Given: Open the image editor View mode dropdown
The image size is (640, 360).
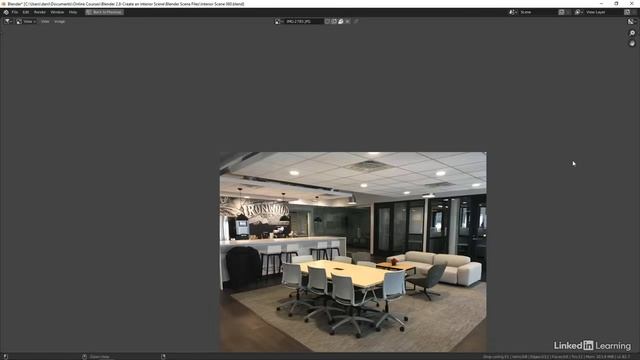Looking at the screenshot, I should pos(26,21).
